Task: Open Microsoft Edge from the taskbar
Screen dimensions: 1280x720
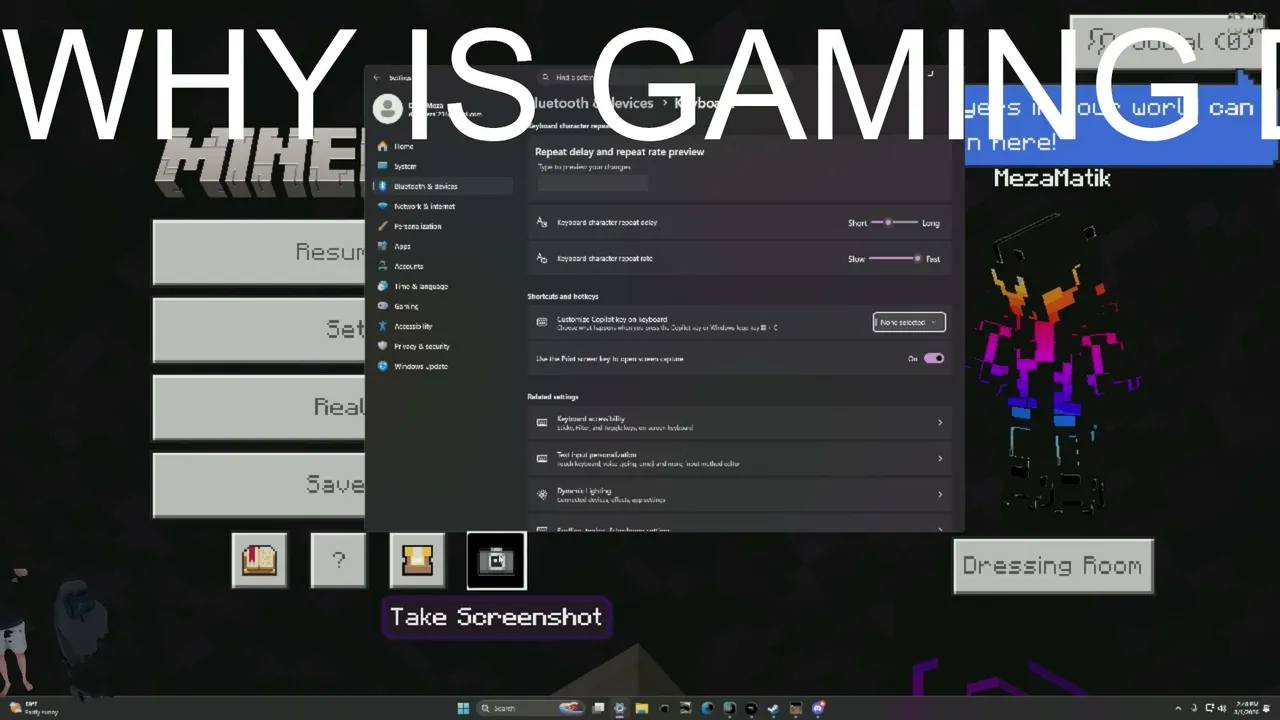Action: pos(707,708)
